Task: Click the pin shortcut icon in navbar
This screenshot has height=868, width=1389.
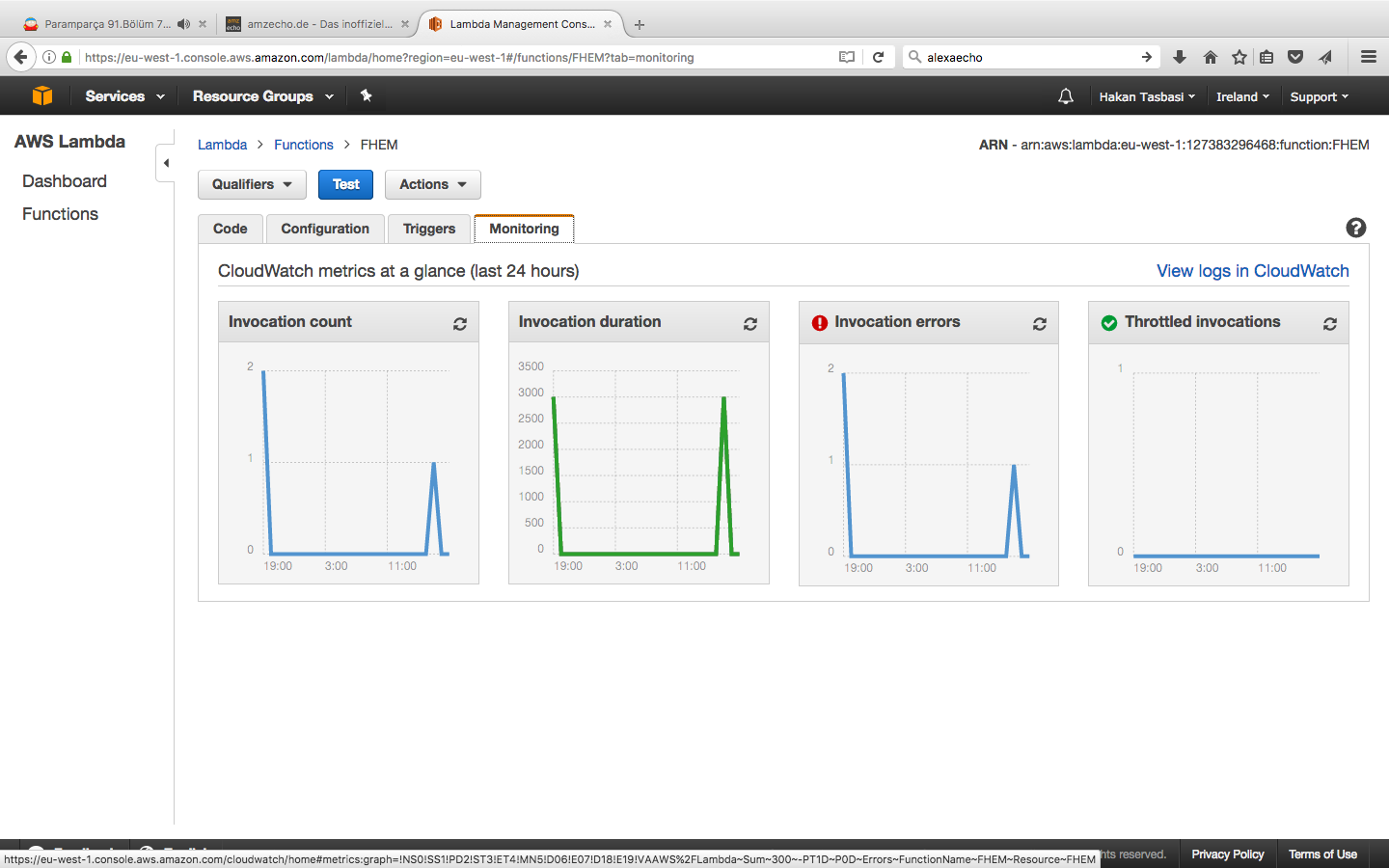Action: [x=366, y=95]
